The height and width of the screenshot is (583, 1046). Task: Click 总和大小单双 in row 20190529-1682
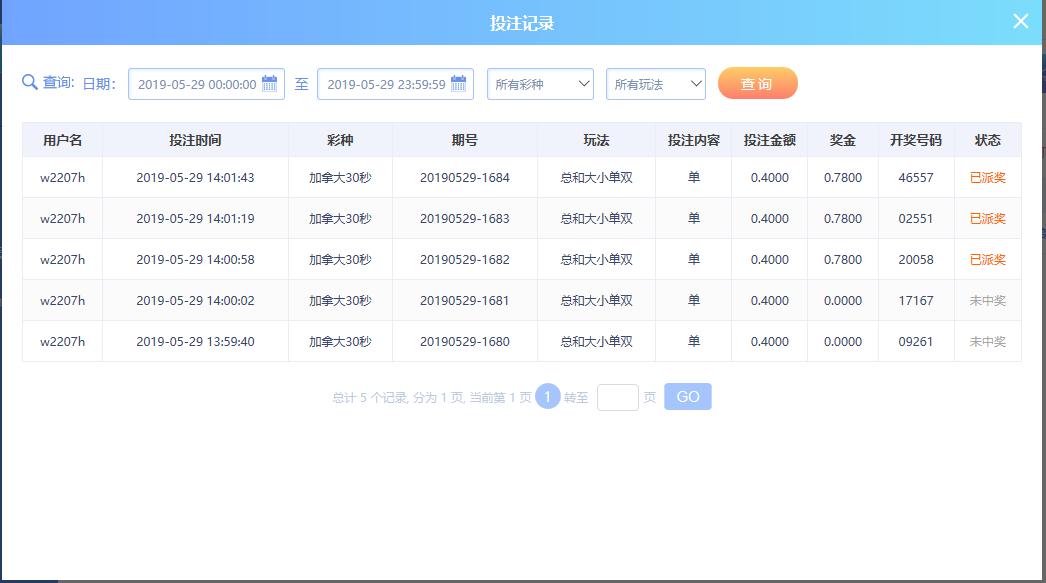coord(596,259)
